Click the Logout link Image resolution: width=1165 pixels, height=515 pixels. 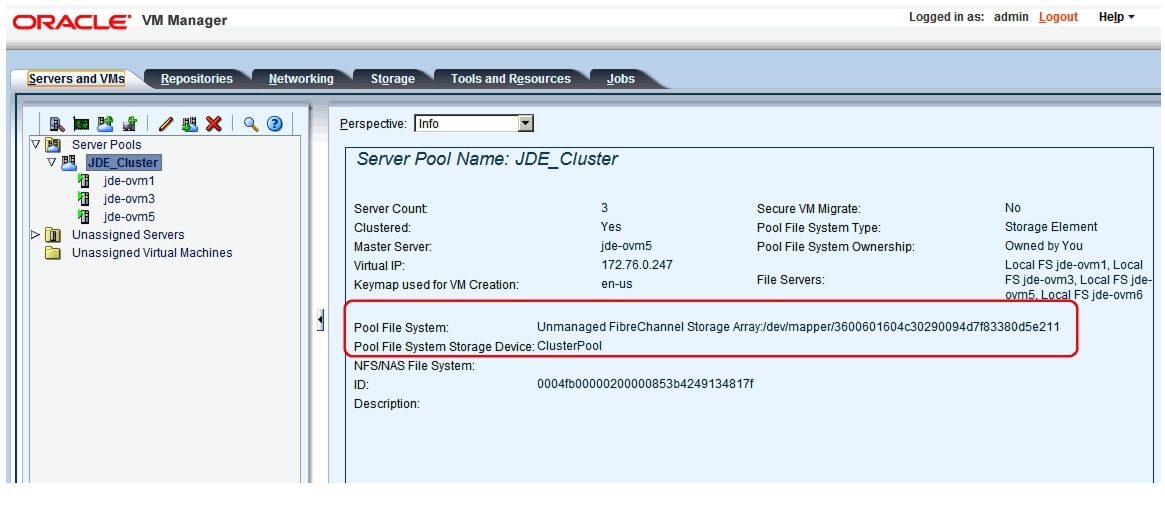[1058, 17]
